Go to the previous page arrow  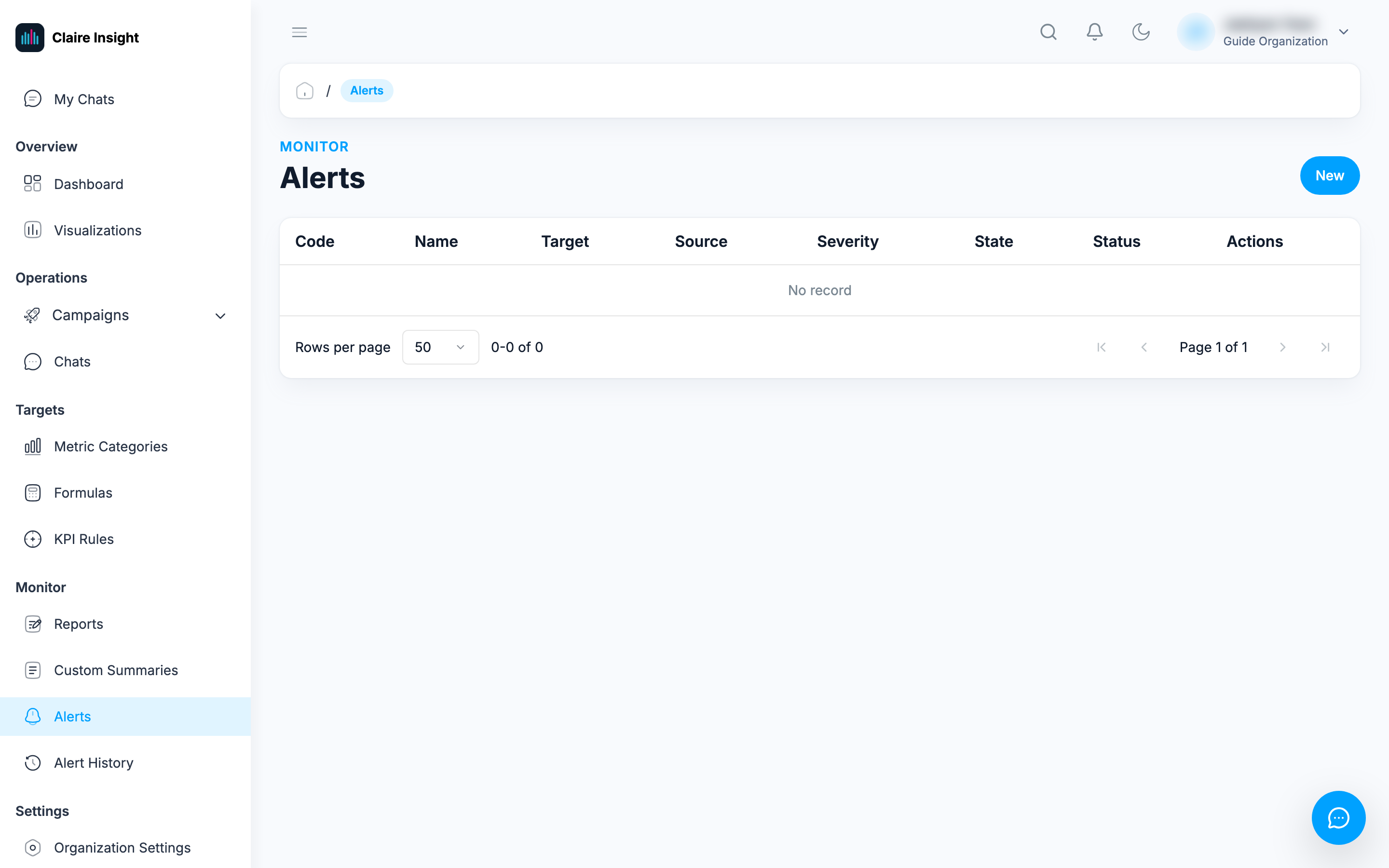click(x=1144, y=347)
